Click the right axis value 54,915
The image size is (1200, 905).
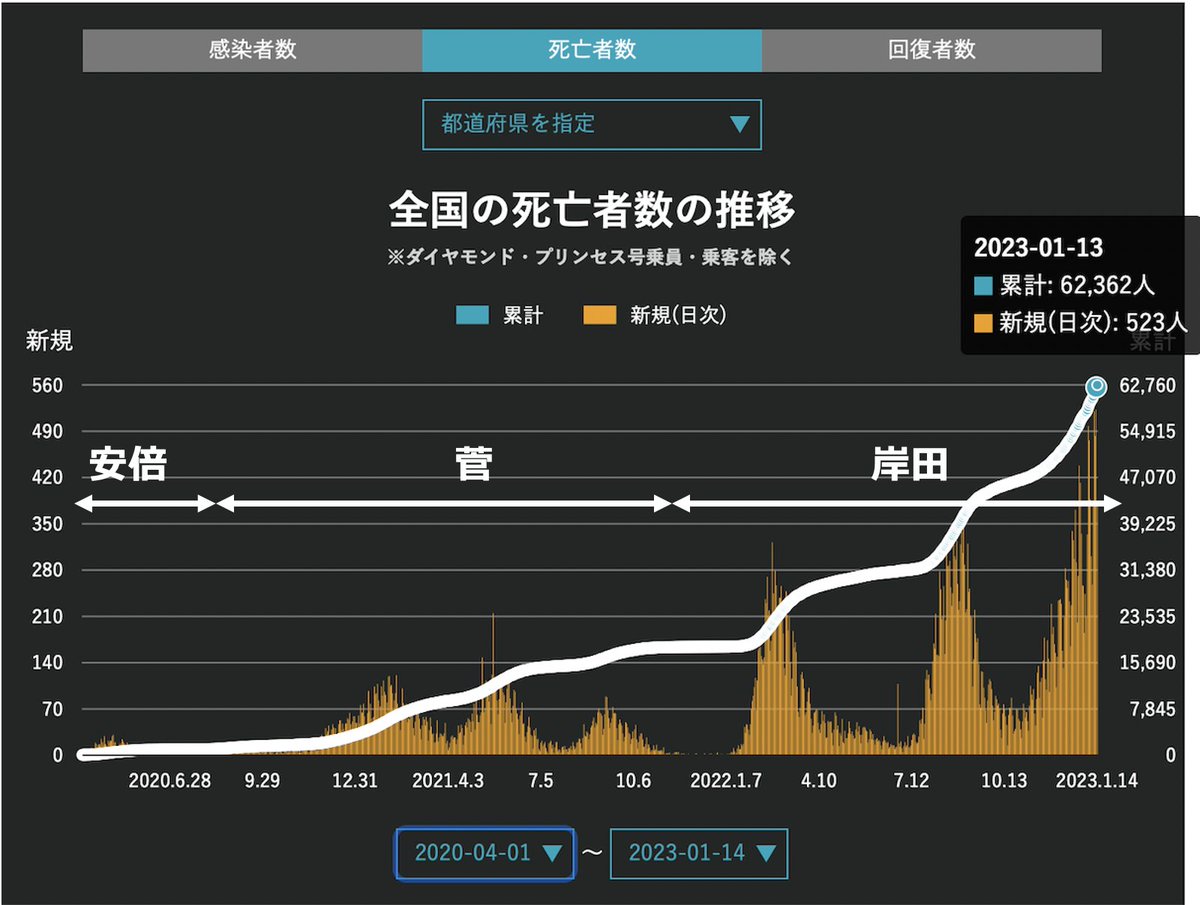point(1149,432)
